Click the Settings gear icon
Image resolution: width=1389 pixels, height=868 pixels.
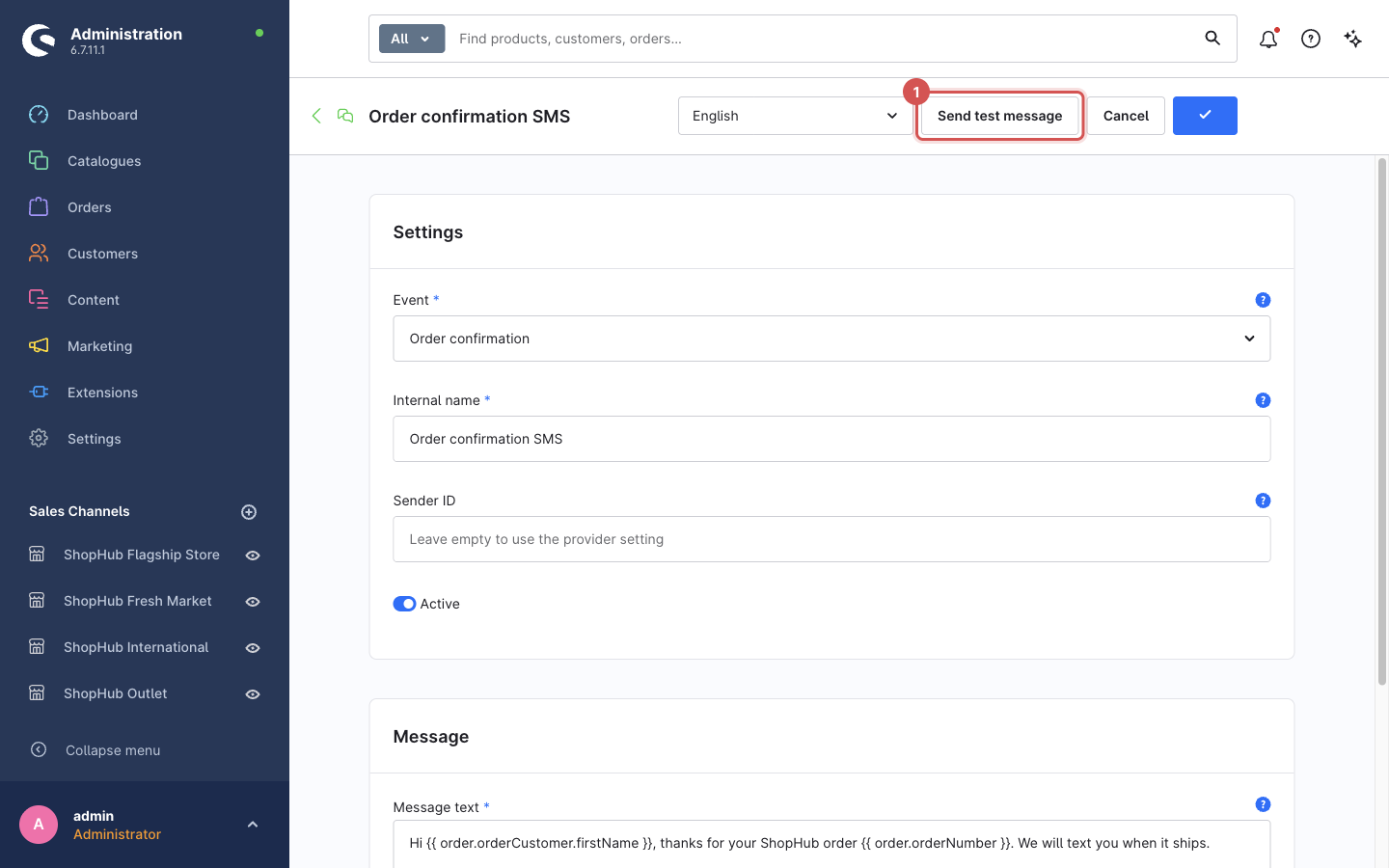(x=39, y=439)
